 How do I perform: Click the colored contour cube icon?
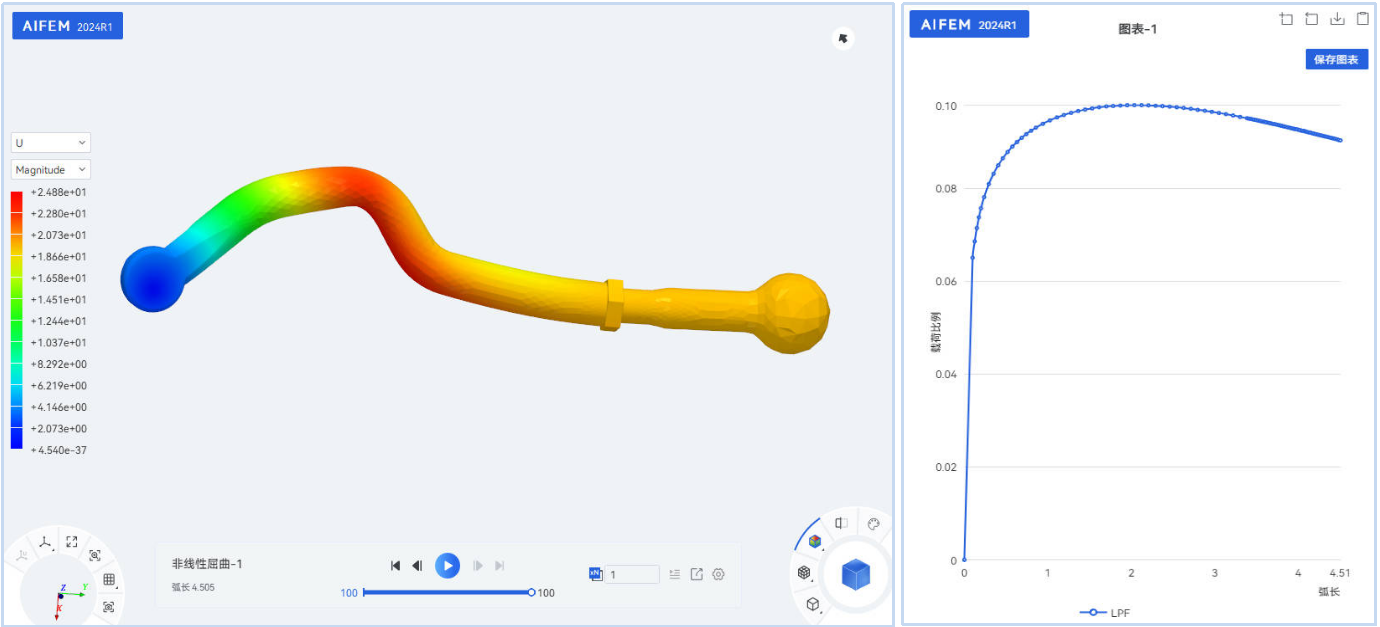[x=815, y=541]
